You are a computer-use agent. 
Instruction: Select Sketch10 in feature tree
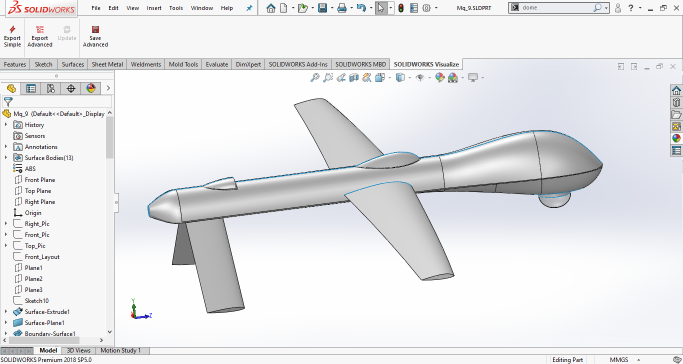(37, 301)
